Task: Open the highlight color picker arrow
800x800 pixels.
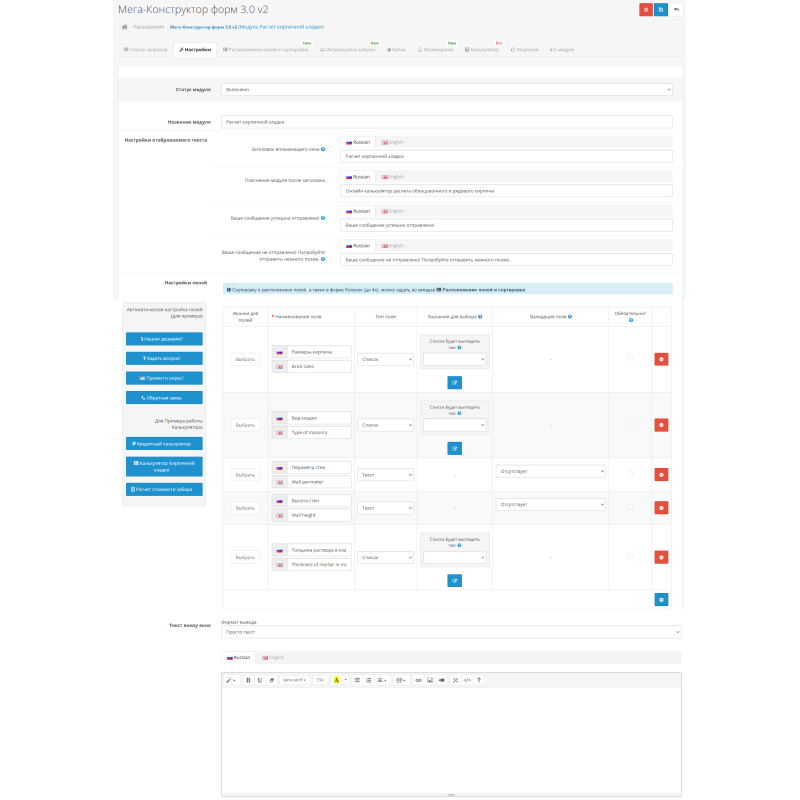Action: click(345, 680)
